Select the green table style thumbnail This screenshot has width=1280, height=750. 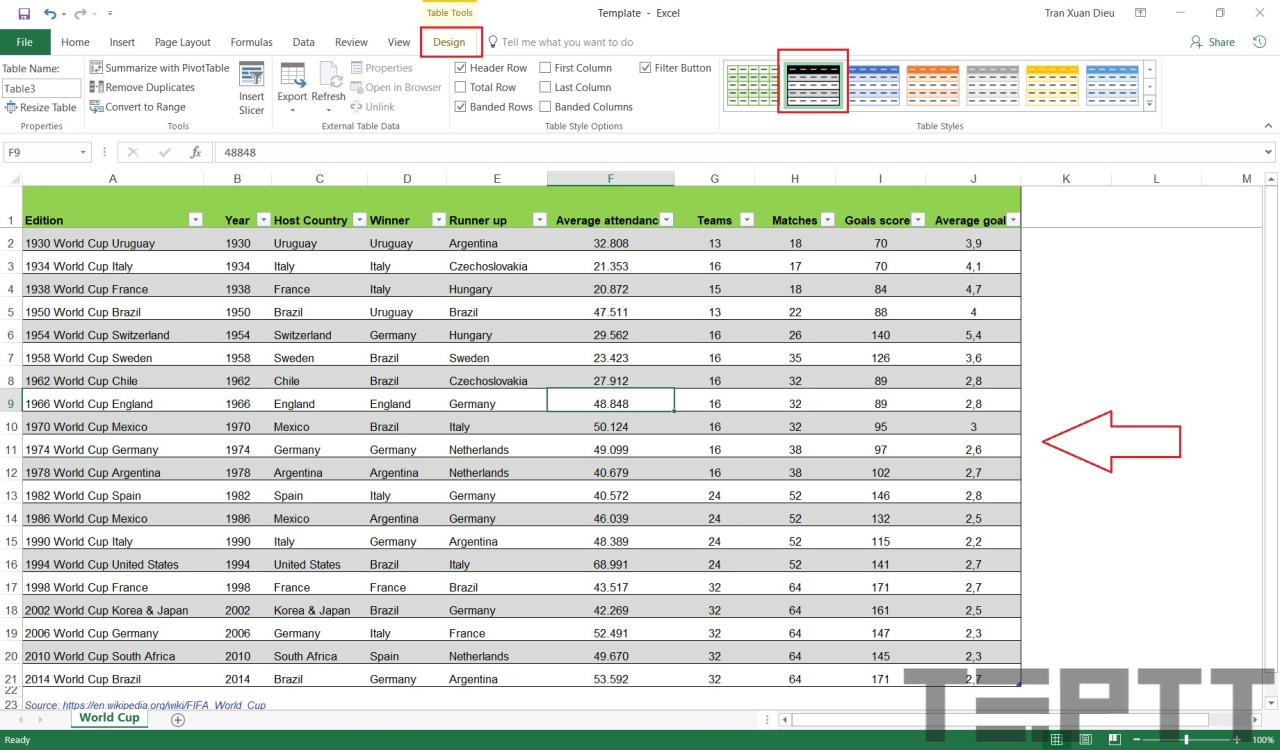coord(753,85)
